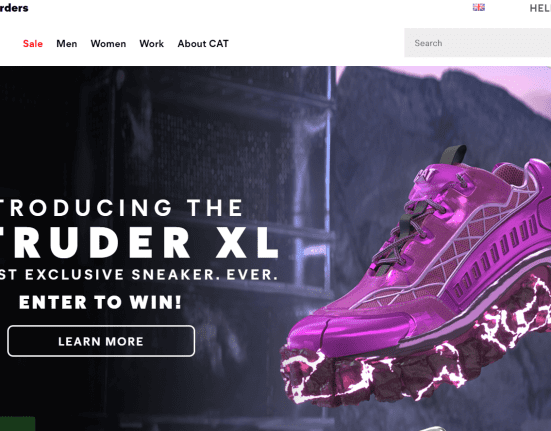Select the Women navigation item
The height and width of the screenshot is (431, 551).
(x=108, y=44)
